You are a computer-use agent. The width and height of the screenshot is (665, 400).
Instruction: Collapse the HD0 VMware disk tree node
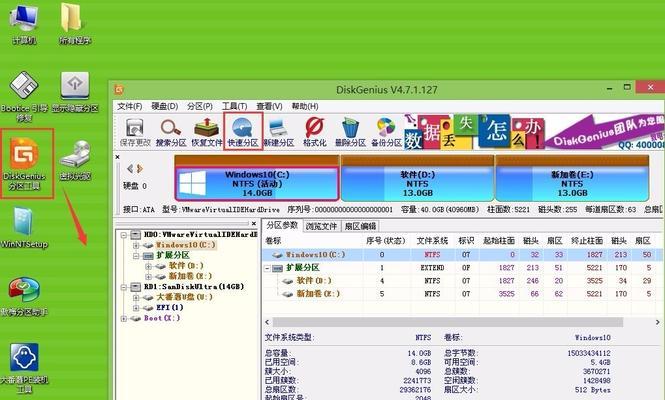pyautogui.click(x=123, y=235)
